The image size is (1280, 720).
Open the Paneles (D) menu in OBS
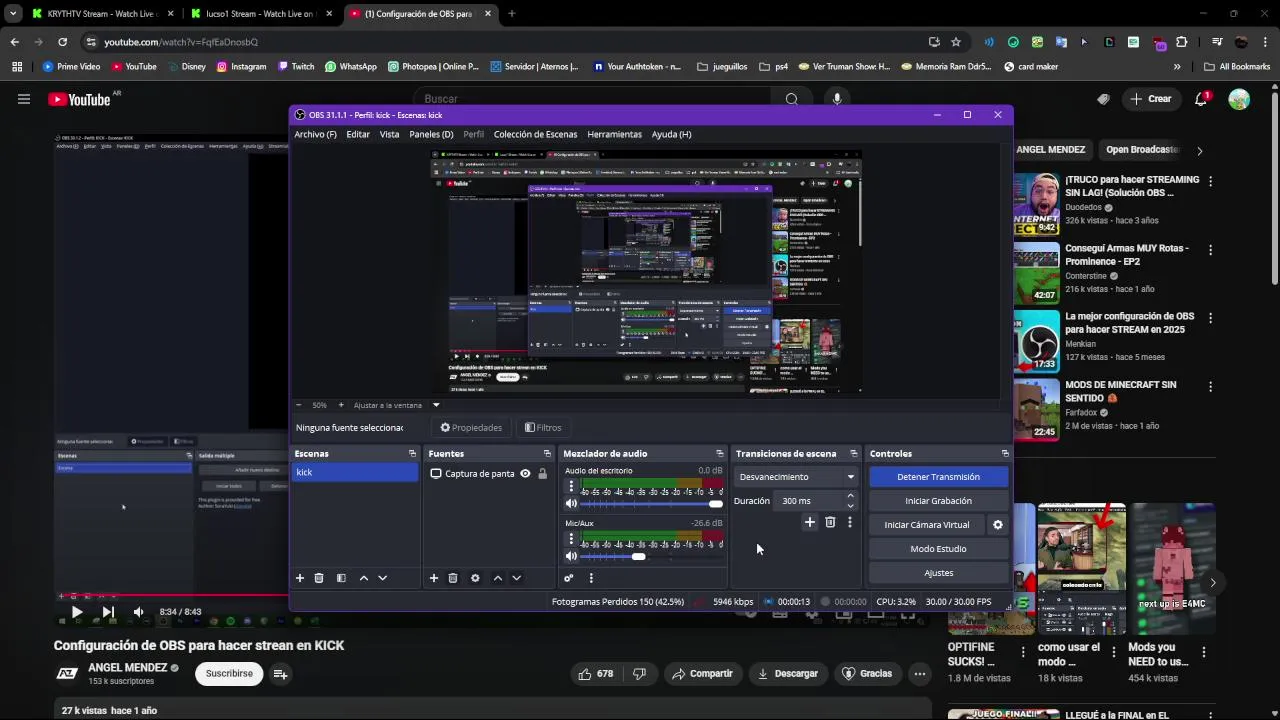pos(431,134)
